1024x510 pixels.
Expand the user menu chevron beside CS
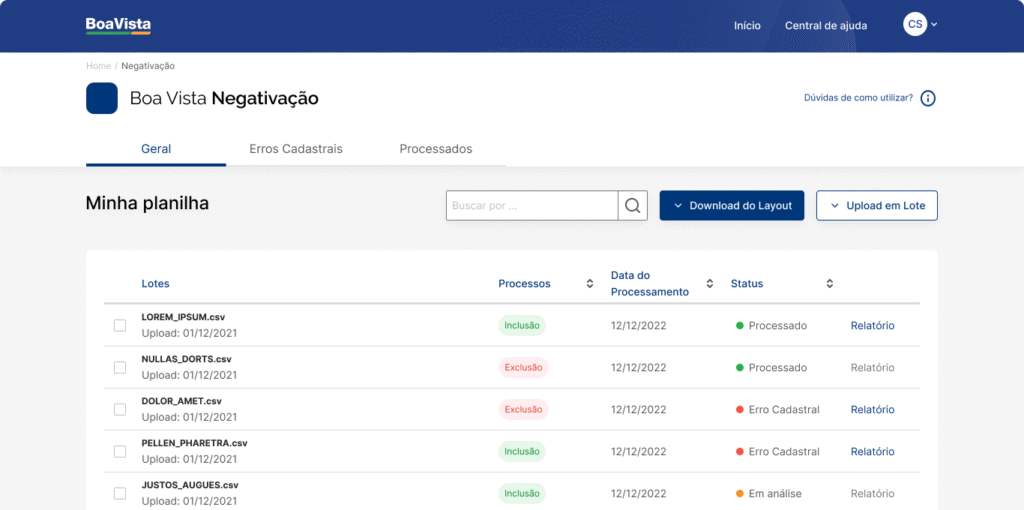coord(934,25)
